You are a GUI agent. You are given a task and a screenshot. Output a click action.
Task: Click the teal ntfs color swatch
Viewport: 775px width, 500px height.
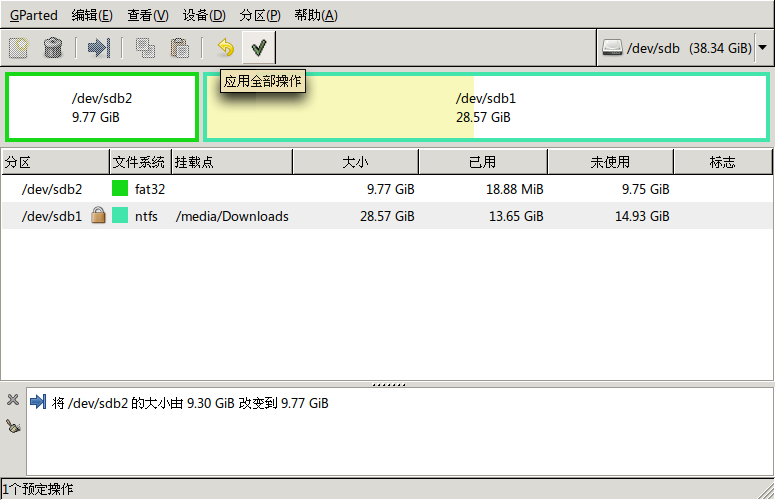point(120,215)
